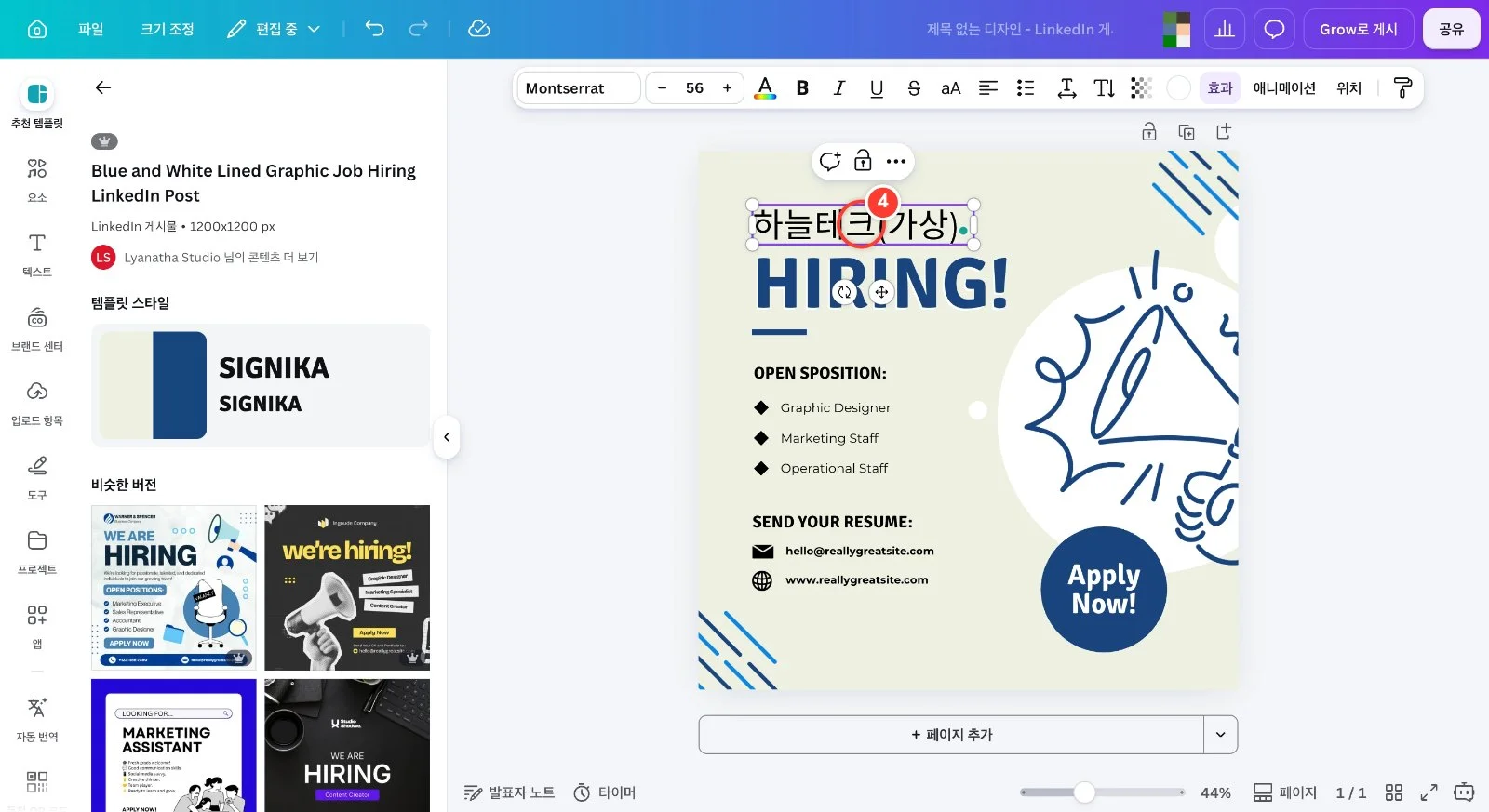Collapse the side panel with the chevron
Viewport: 1489px width, 812px height.
447,437
